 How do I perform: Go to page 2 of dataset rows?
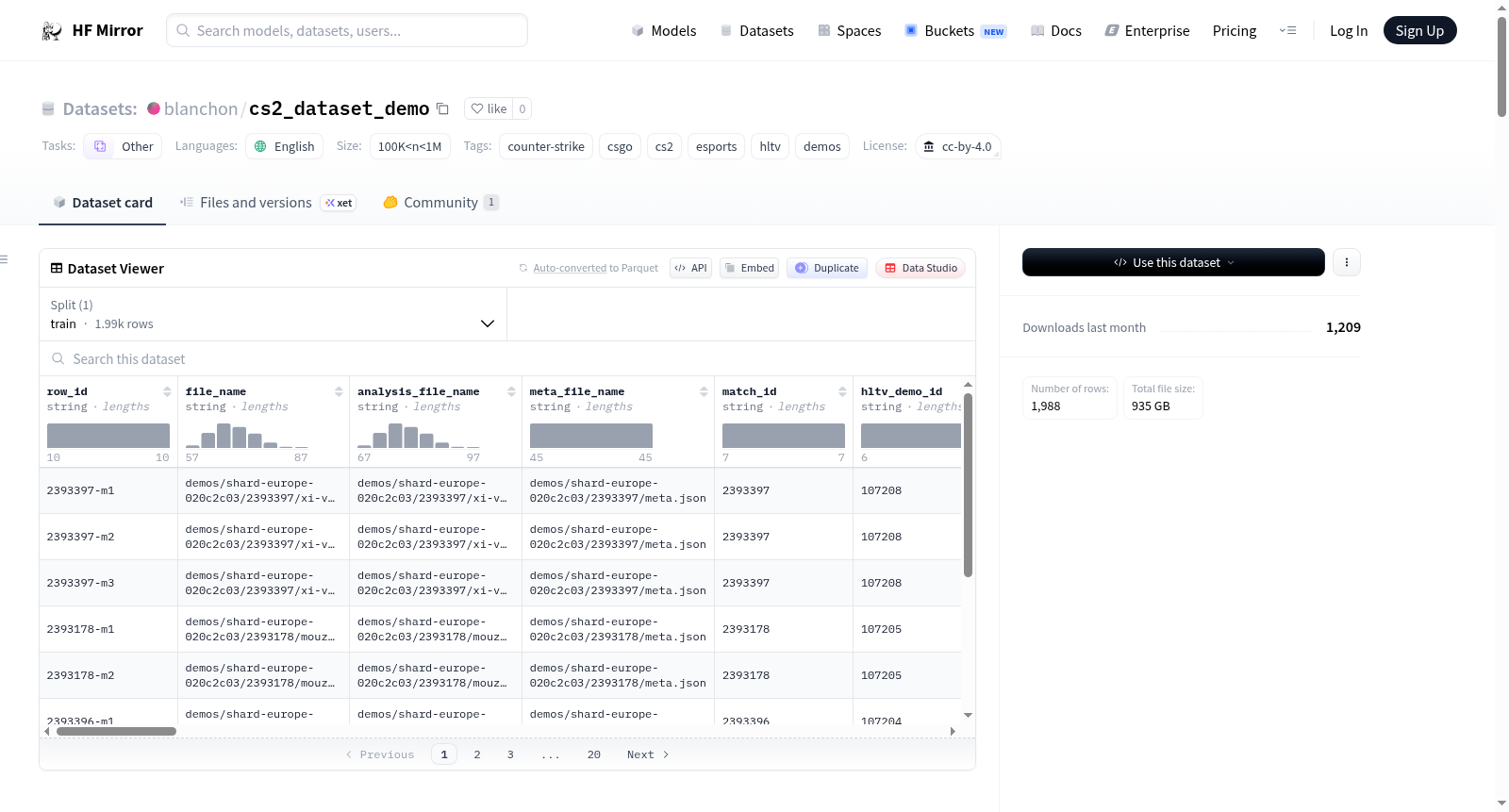pyautogui.click(x=477, y=754)
